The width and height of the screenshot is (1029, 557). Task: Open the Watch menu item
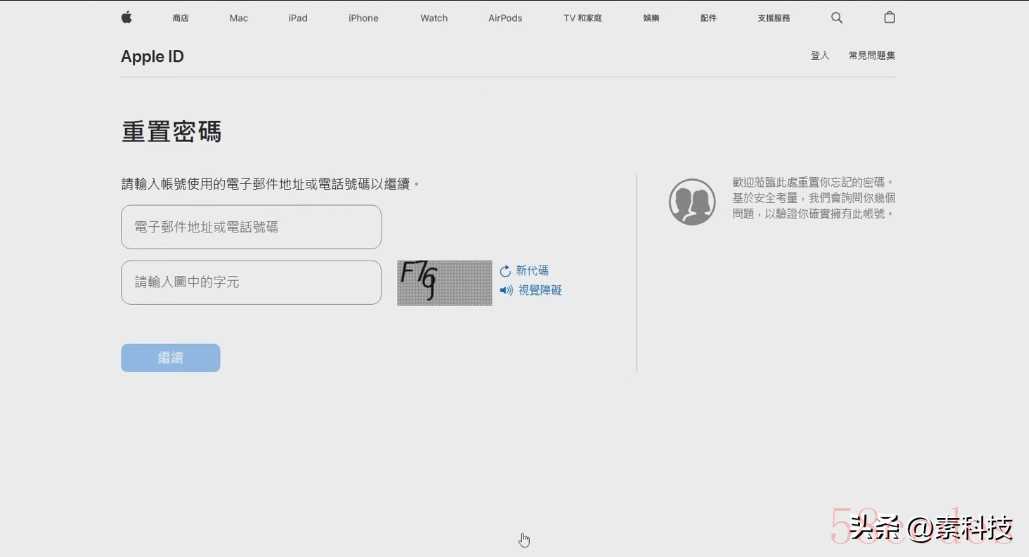tap(434, 18)
